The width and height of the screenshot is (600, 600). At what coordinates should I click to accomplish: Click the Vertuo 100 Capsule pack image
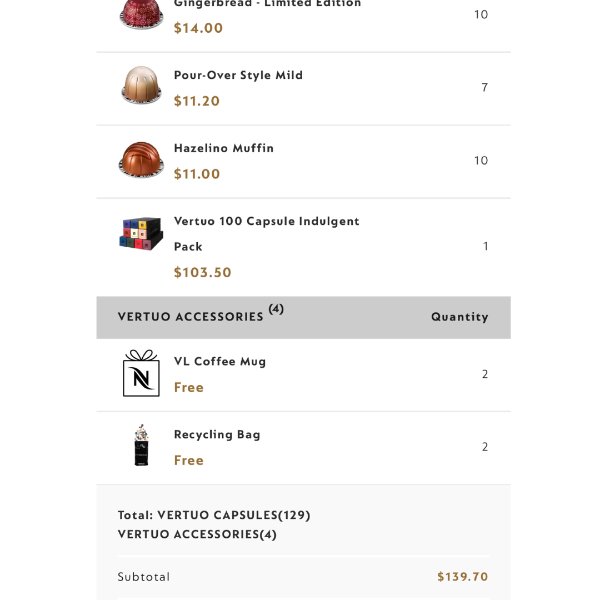[x=141, y=233]
